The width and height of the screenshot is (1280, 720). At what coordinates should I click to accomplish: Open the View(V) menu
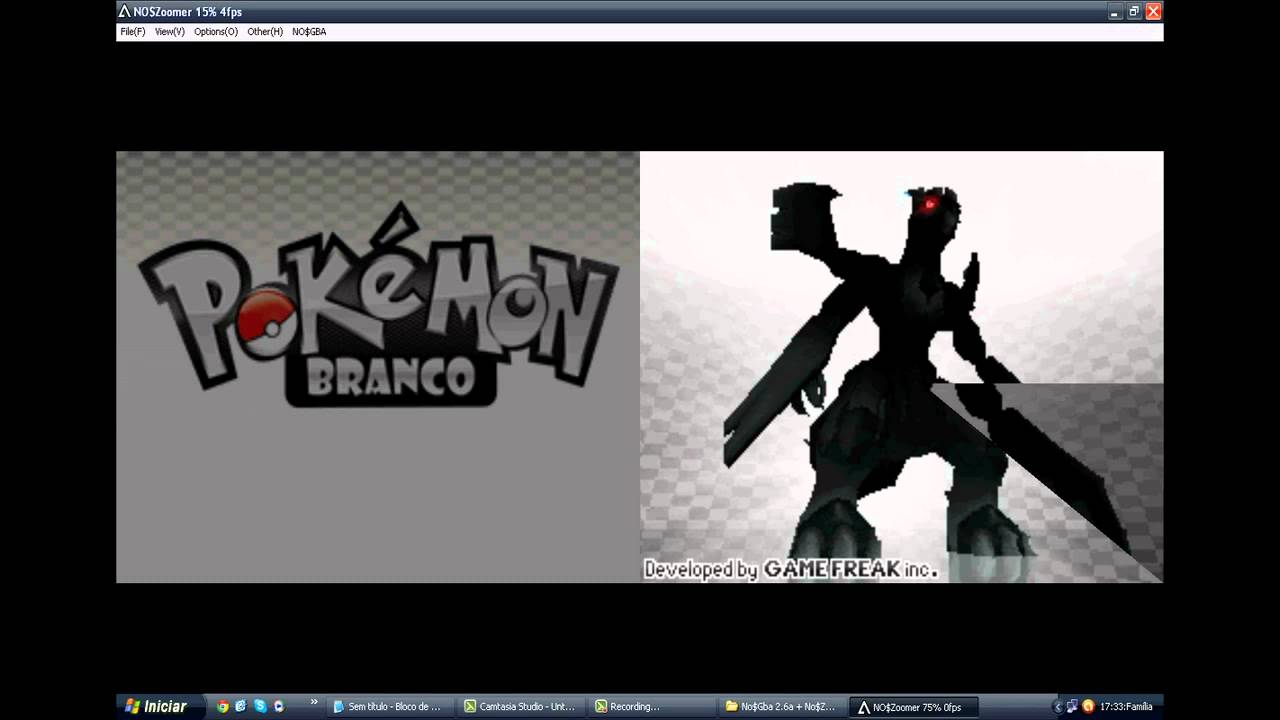170,32
